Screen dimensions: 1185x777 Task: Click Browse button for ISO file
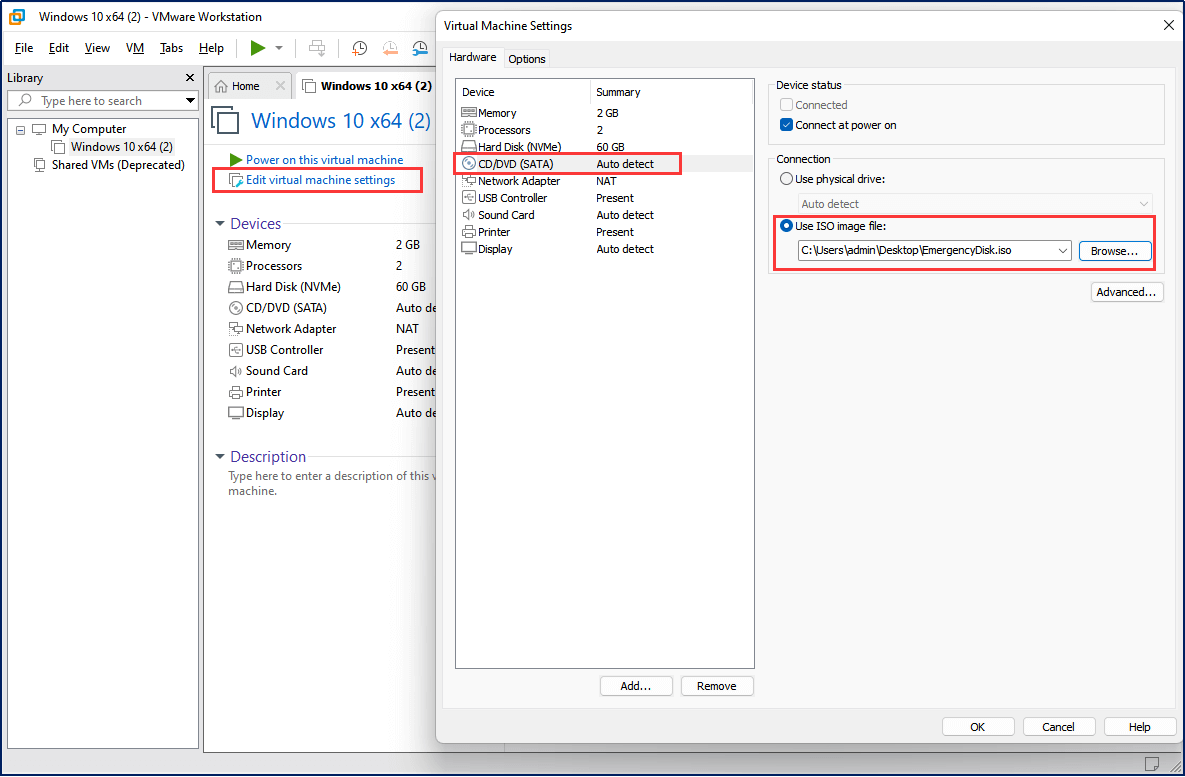click(1115, 251)
